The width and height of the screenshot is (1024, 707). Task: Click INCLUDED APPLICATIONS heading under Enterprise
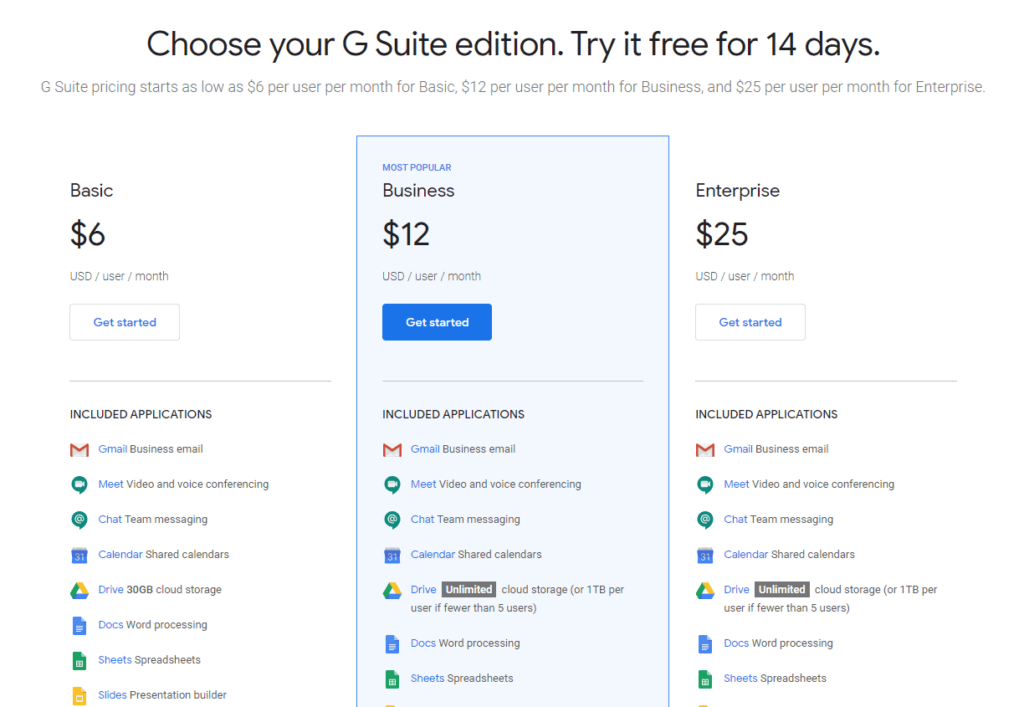click(766, 415)
